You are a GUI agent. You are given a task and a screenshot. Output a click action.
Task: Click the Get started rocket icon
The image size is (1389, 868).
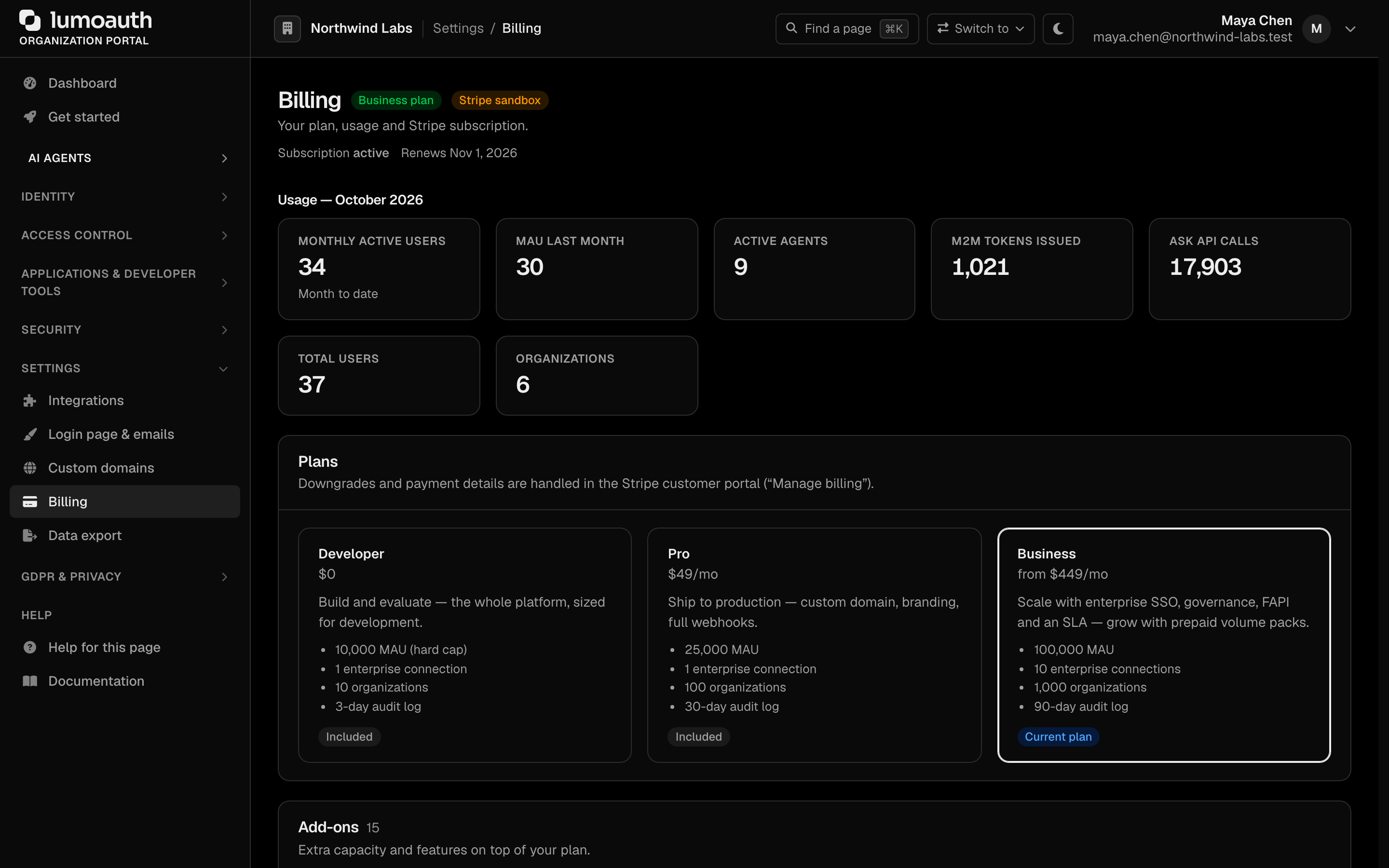point(30,117)
